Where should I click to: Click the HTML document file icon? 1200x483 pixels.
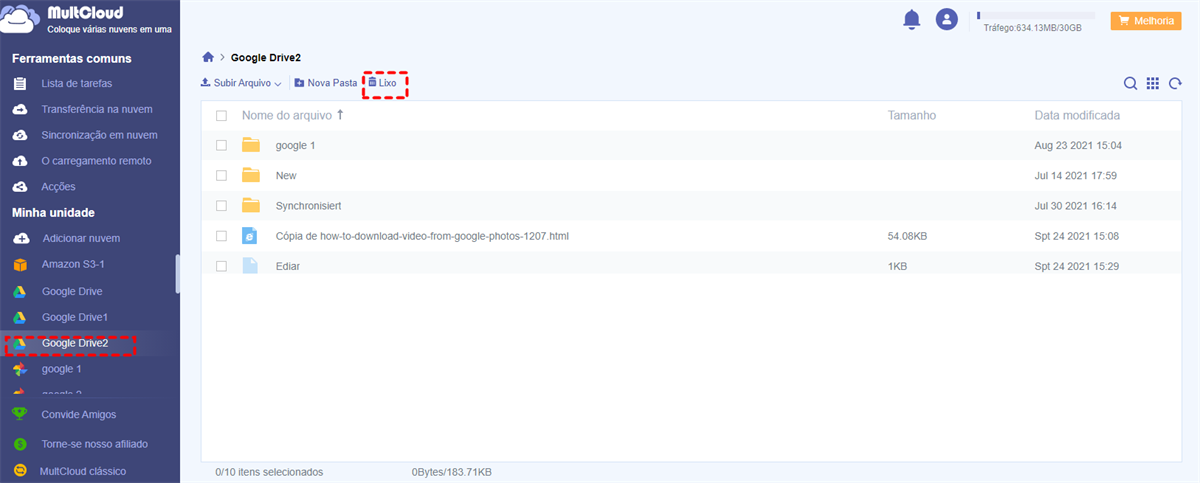tap(251, 236)
